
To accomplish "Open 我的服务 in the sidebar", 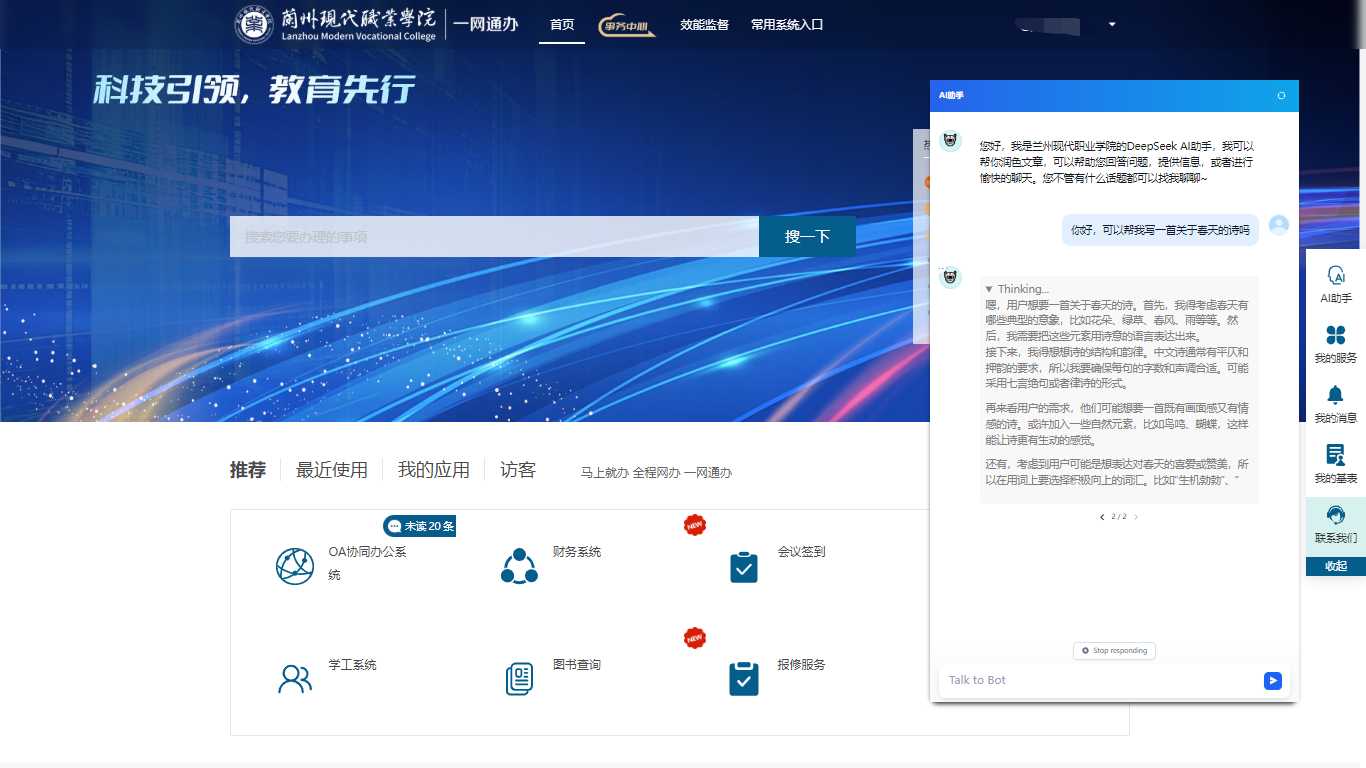I will 1335,335.
